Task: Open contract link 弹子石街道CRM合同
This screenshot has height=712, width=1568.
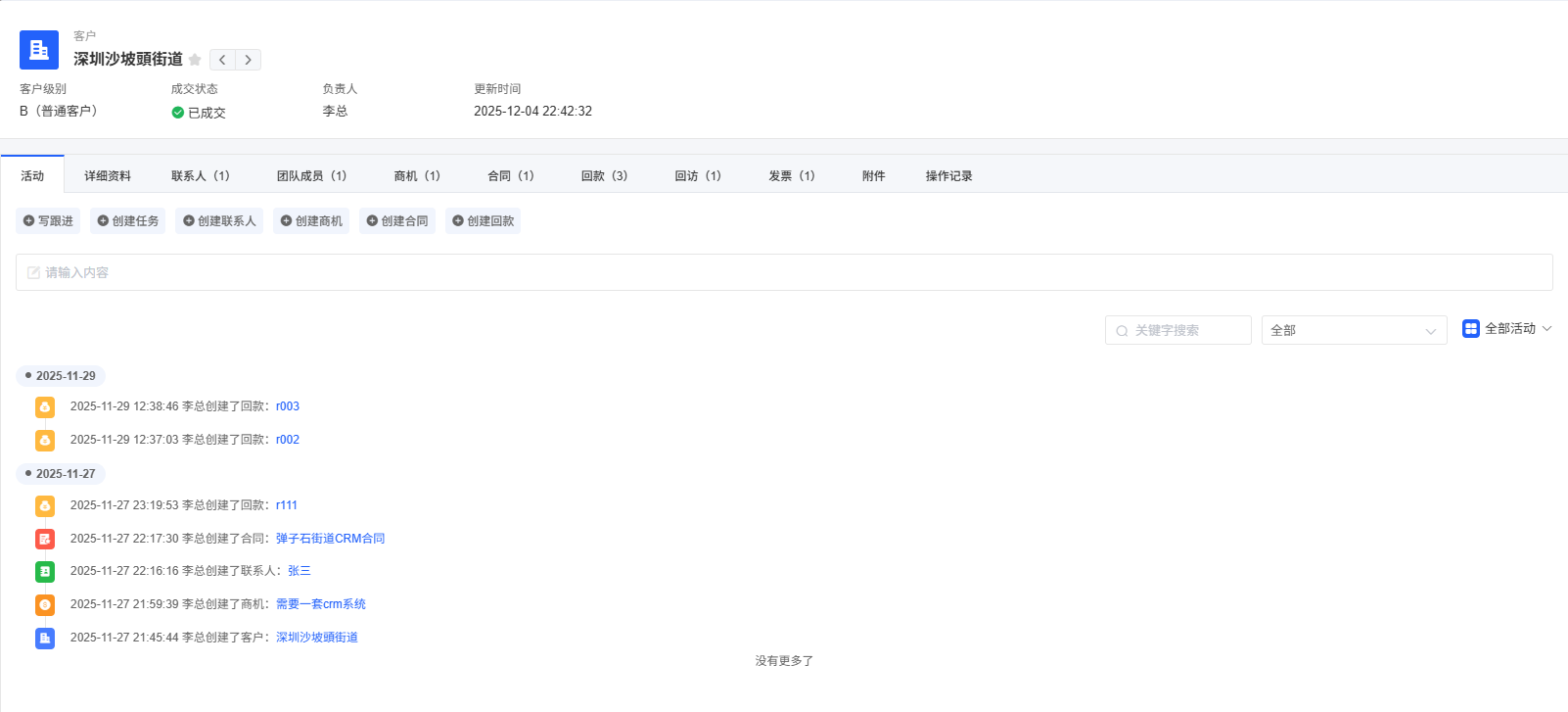Action: coord(331,539)
